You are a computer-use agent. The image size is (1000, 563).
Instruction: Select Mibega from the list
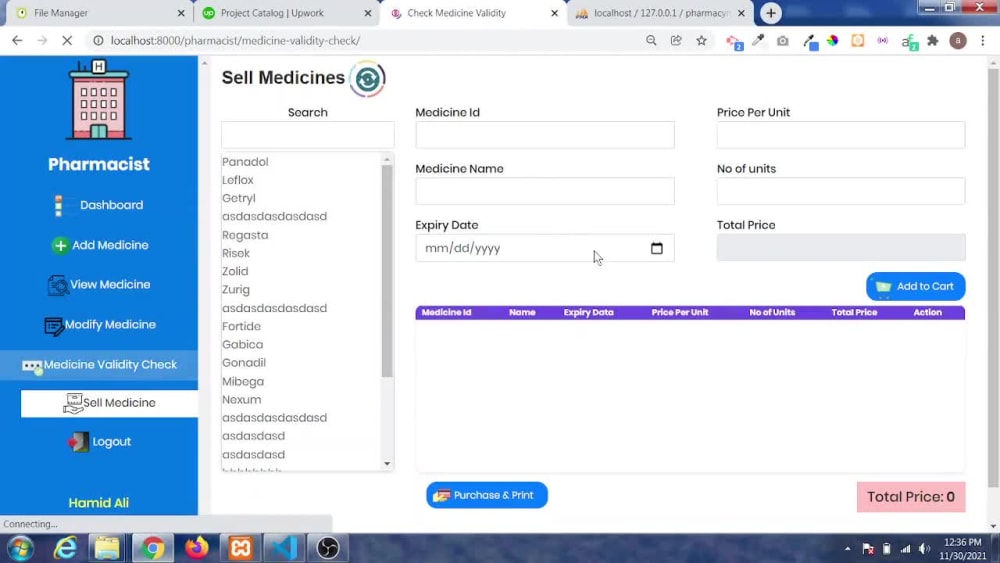tap(243, 381)
